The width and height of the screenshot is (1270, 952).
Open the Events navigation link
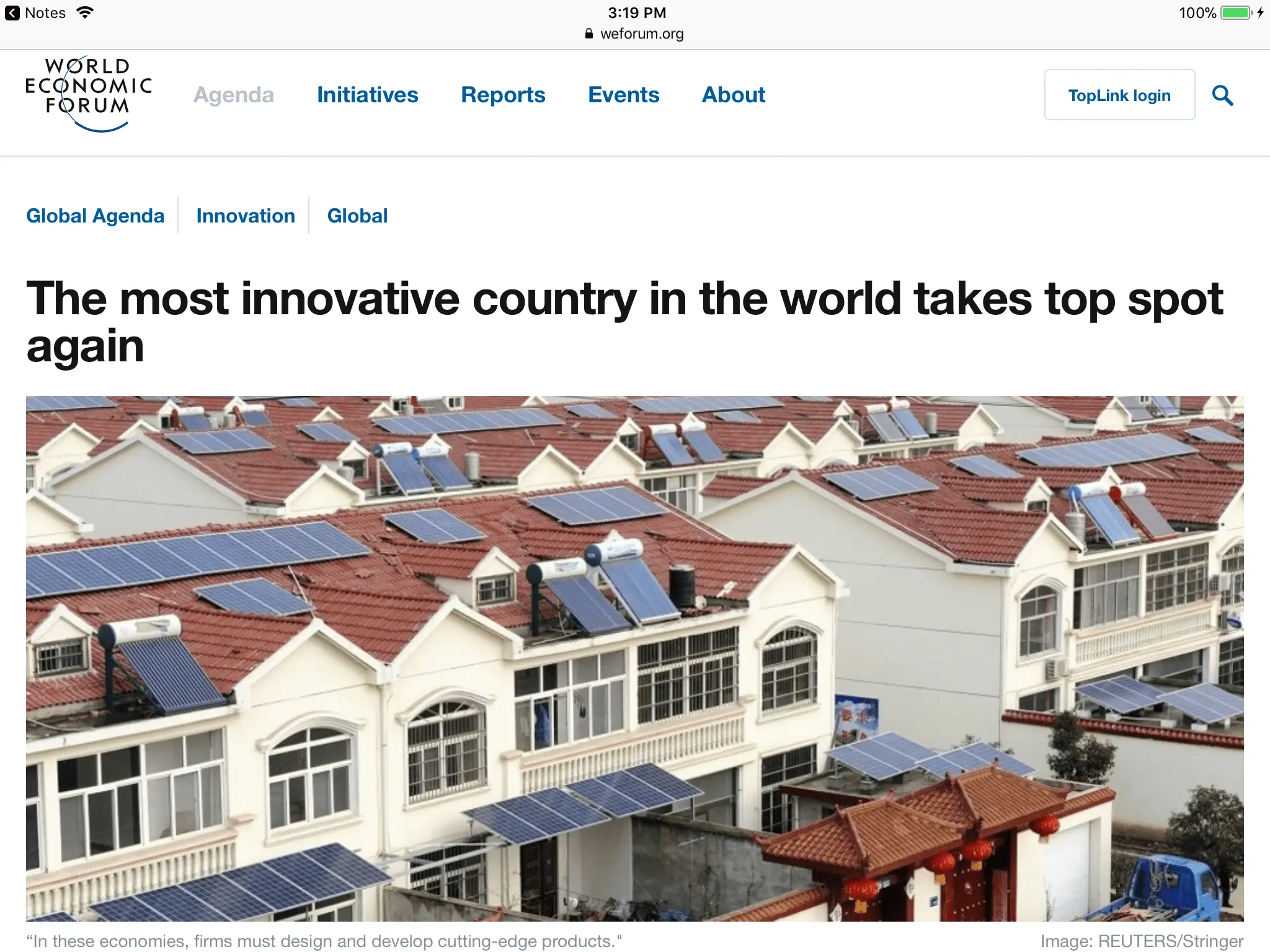pos(623,95)
